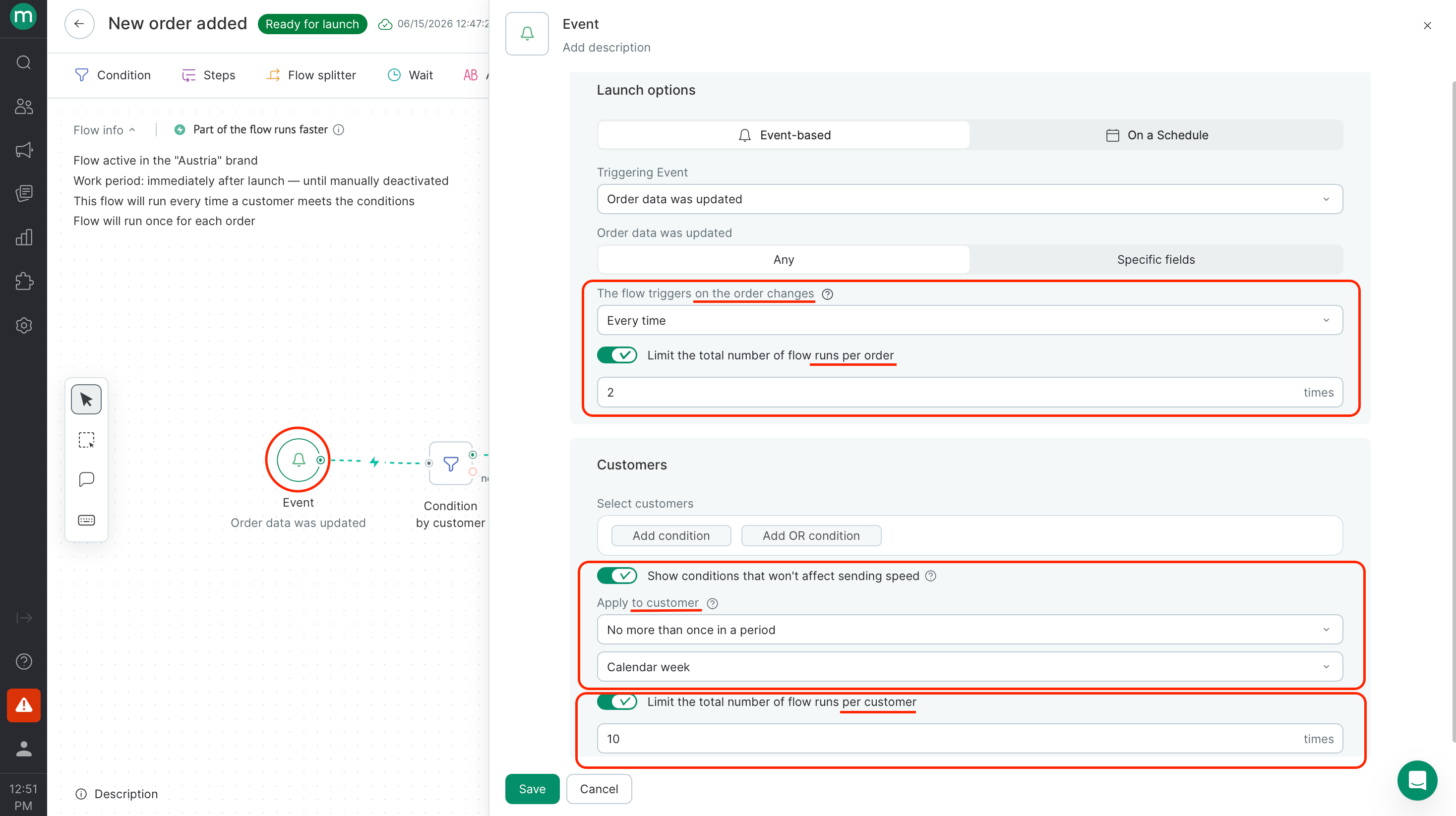Click the Ready for launch status badge

point(312,24)
